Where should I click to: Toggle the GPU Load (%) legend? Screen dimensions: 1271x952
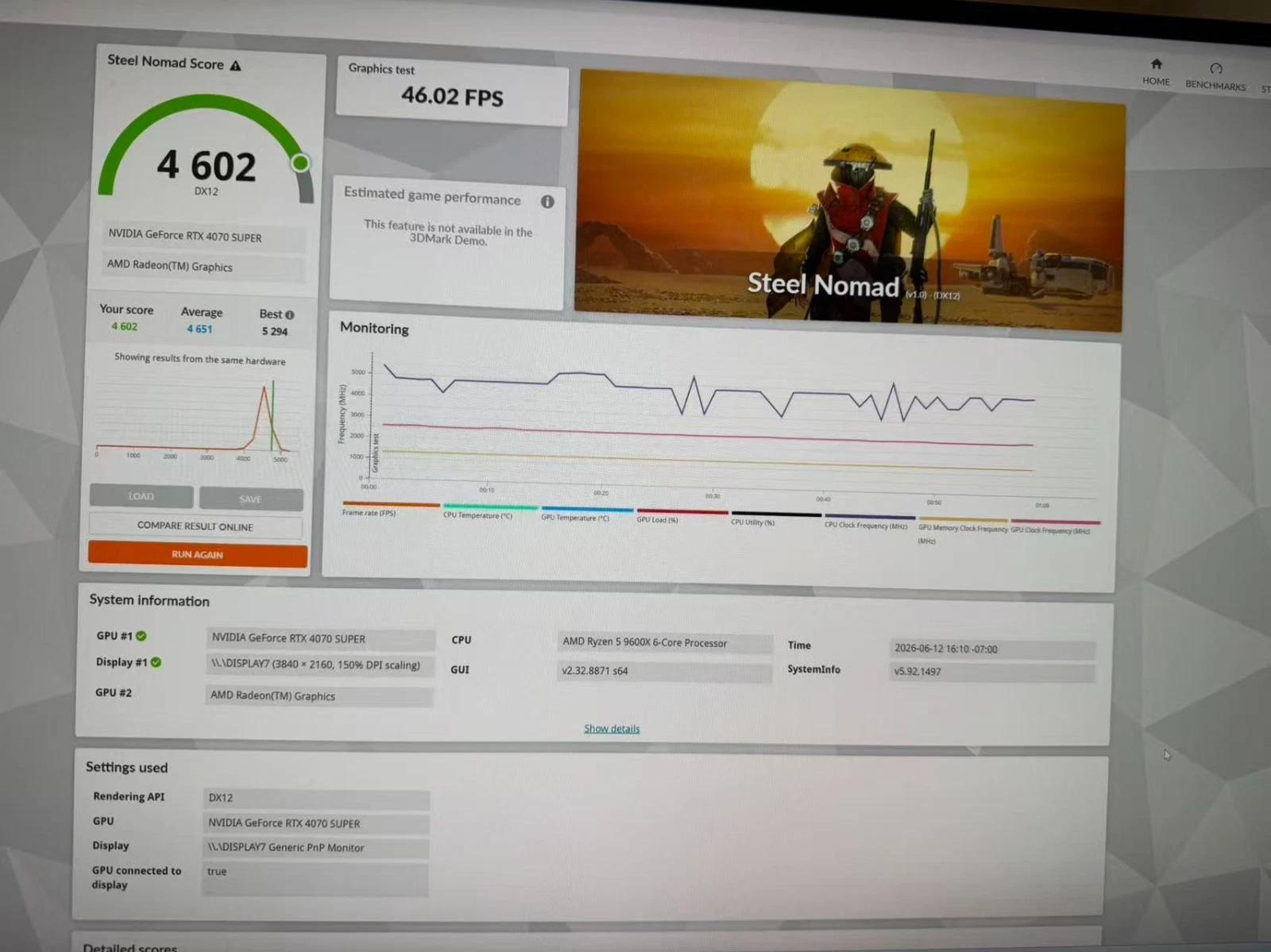tap(682, 516)
